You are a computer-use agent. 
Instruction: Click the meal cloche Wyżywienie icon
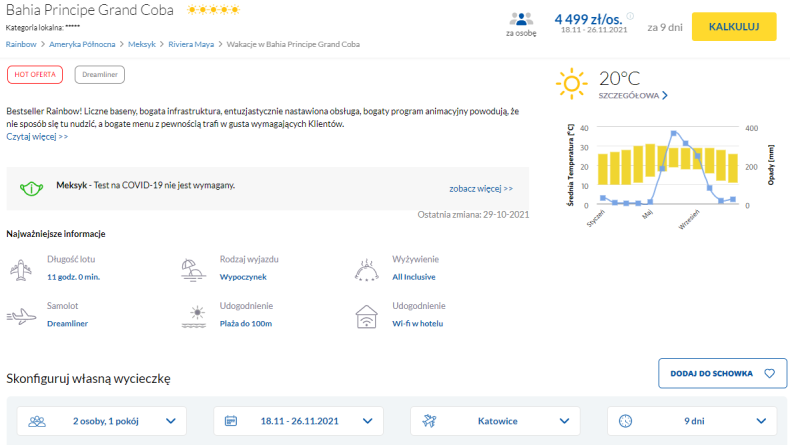[x=366, y=270]
